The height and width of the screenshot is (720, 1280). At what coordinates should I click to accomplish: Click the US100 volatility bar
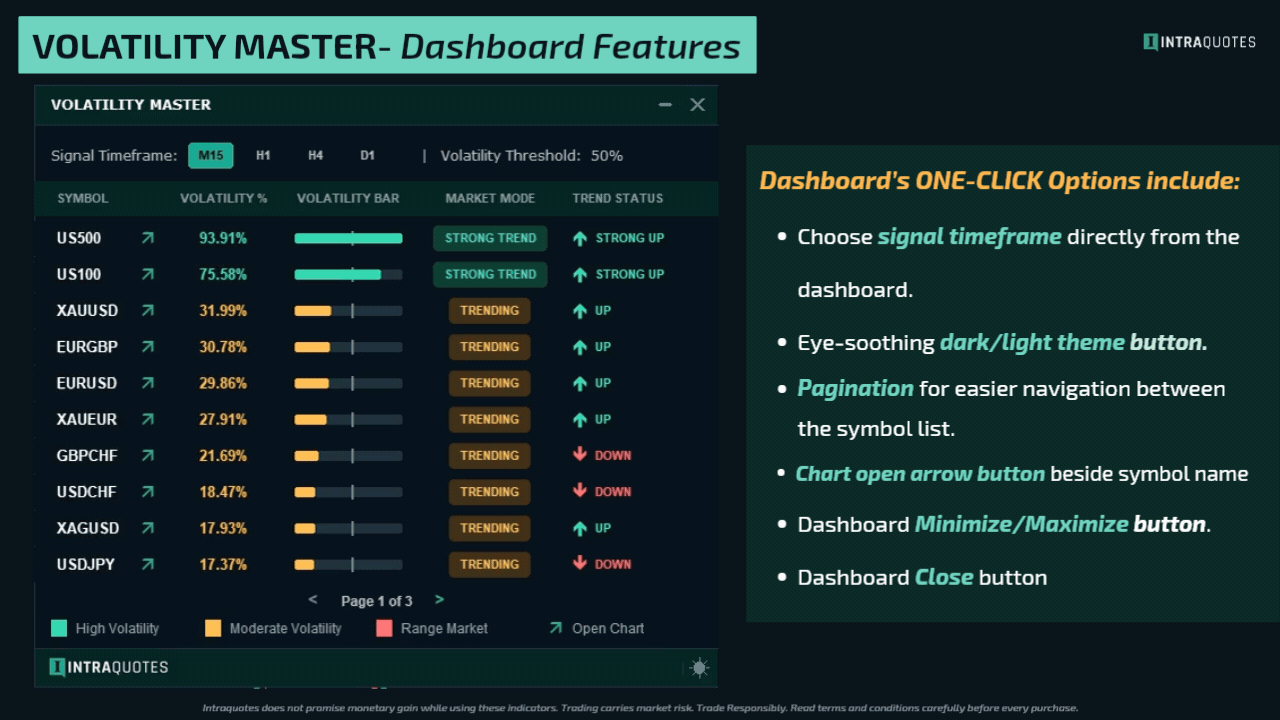pyautogui.click(x=348, y=274)
